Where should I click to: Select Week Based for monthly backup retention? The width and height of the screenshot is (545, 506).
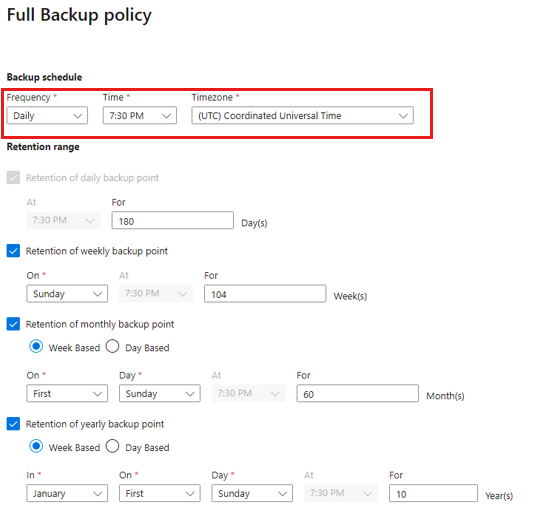[36, 346]
